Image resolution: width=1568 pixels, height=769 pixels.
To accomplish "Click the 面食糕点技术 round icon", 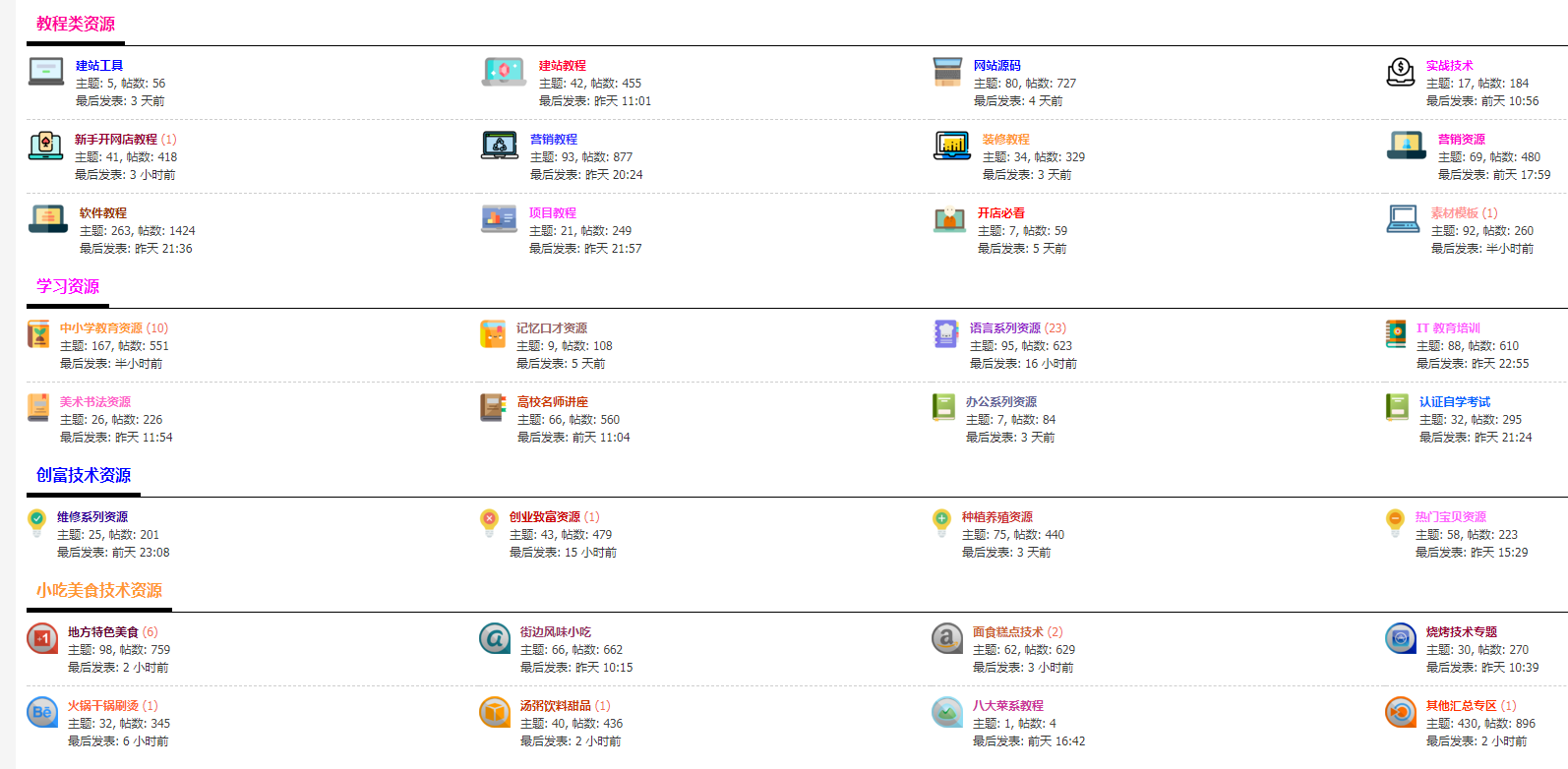I will [947, 638].
